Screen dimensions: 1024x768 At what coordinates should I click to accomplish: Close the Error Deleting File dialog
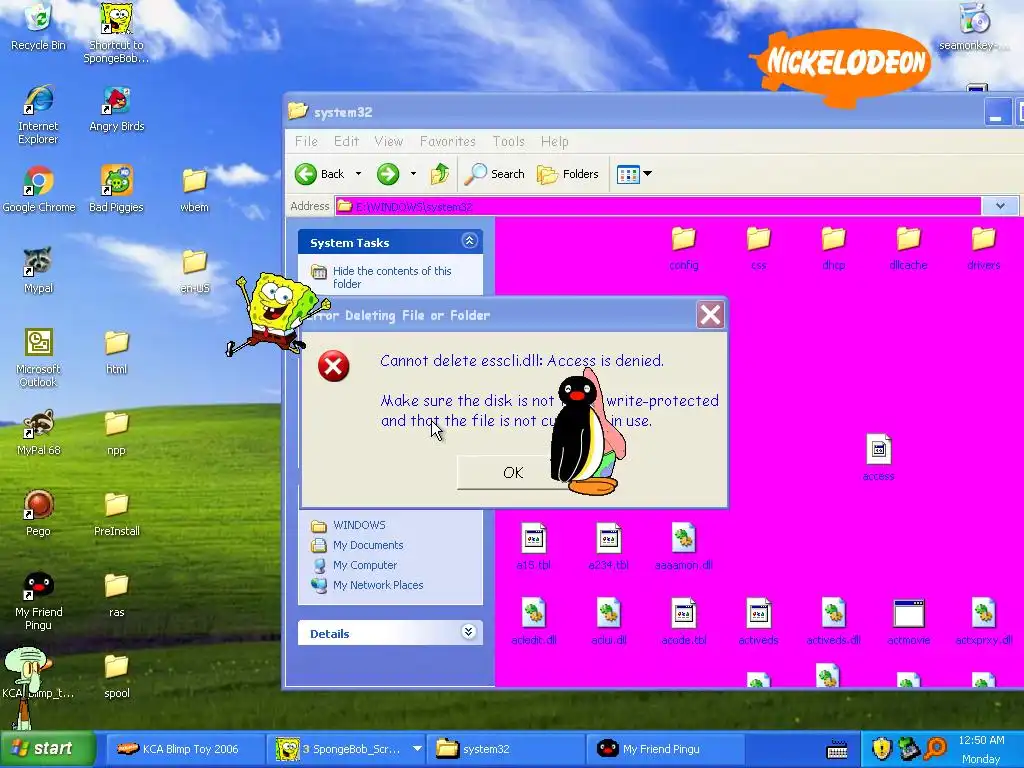(x=710, y=315)
